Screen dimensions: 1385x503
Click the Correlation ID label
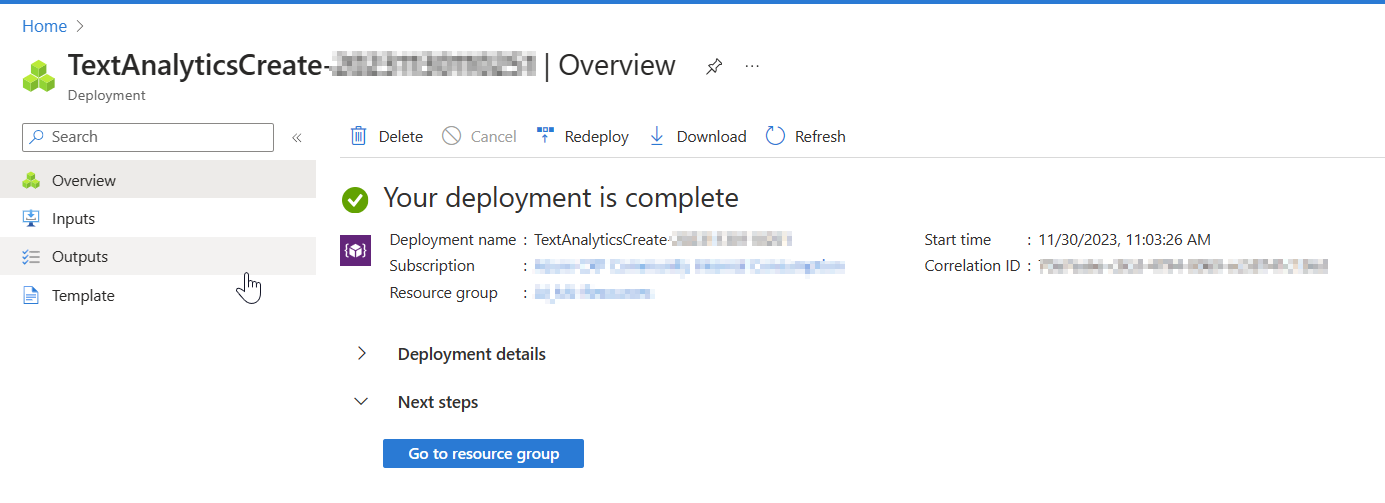click(973, 266)
